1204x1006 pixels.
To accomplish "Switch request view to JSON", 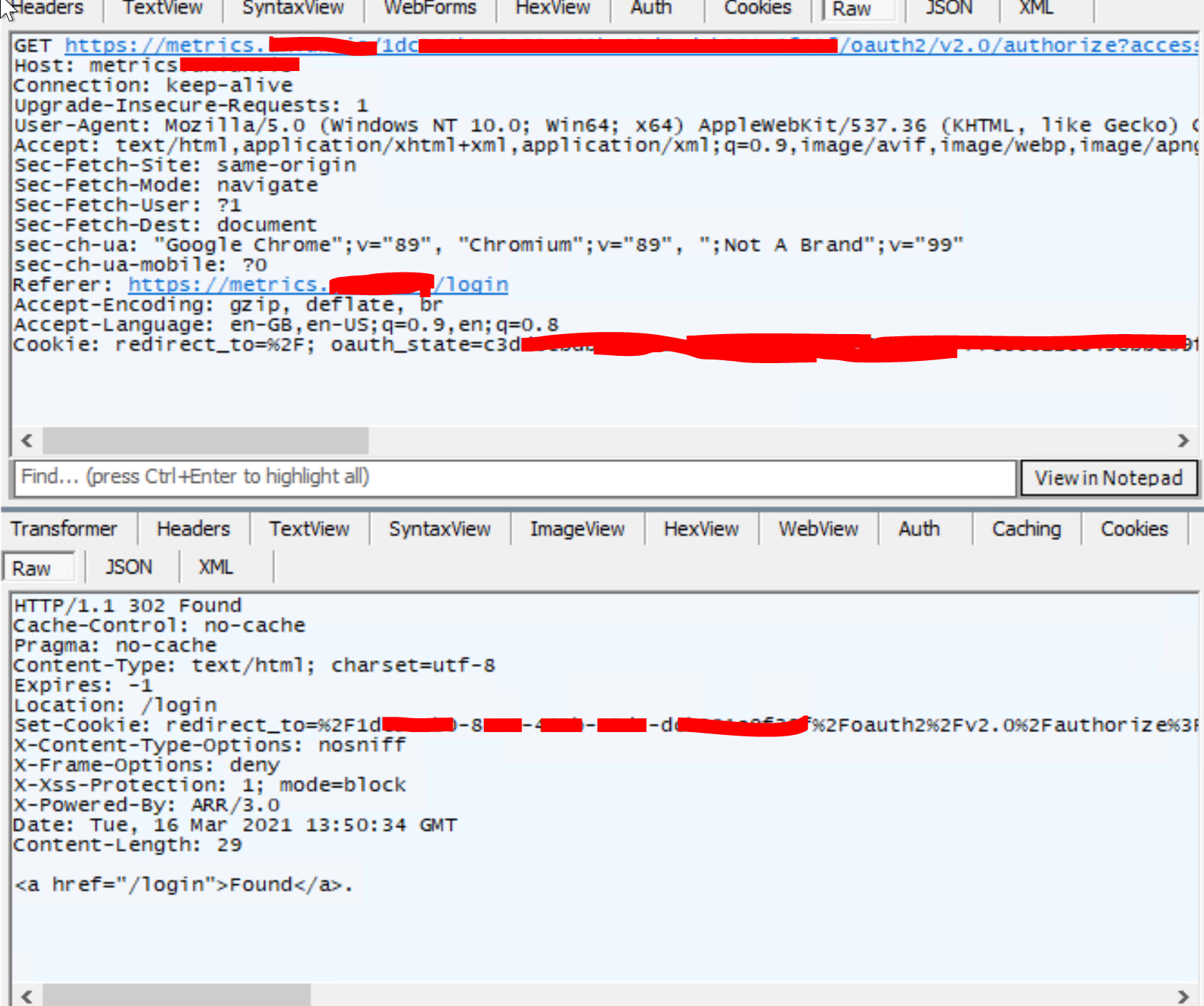I will (948, 9).
